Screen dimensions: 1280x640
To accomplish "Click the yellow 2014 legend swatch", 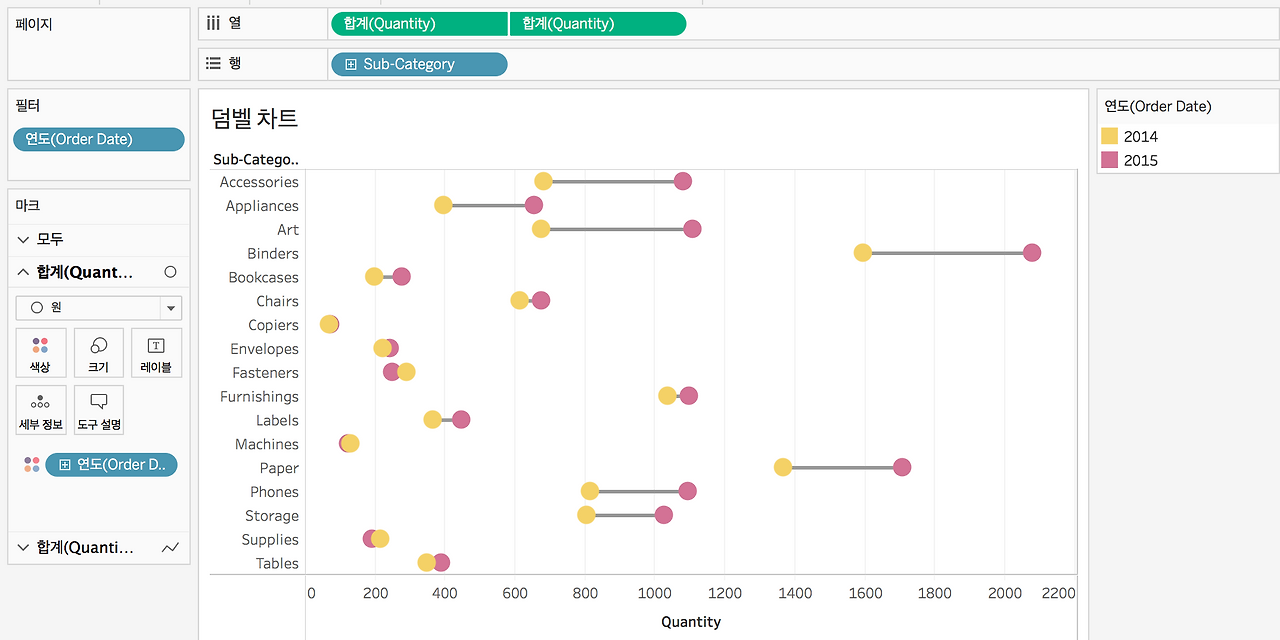I will point(1109,136).
